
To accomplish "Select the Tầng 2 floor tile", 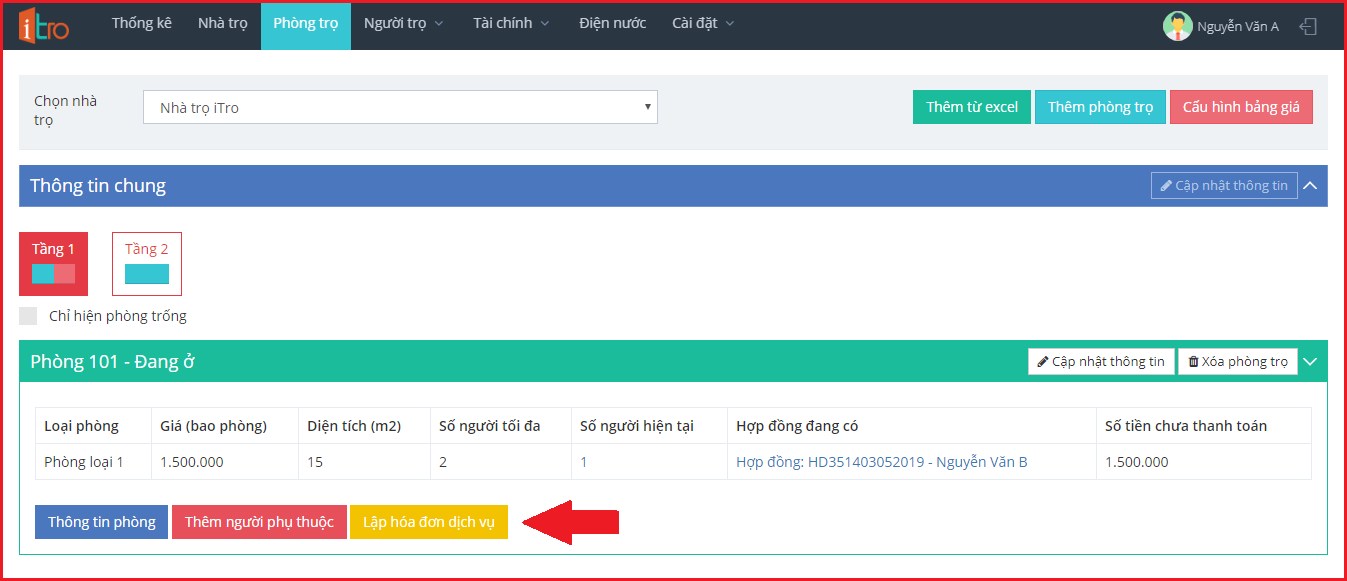I will pyautogui.click(x=147, y=264).
